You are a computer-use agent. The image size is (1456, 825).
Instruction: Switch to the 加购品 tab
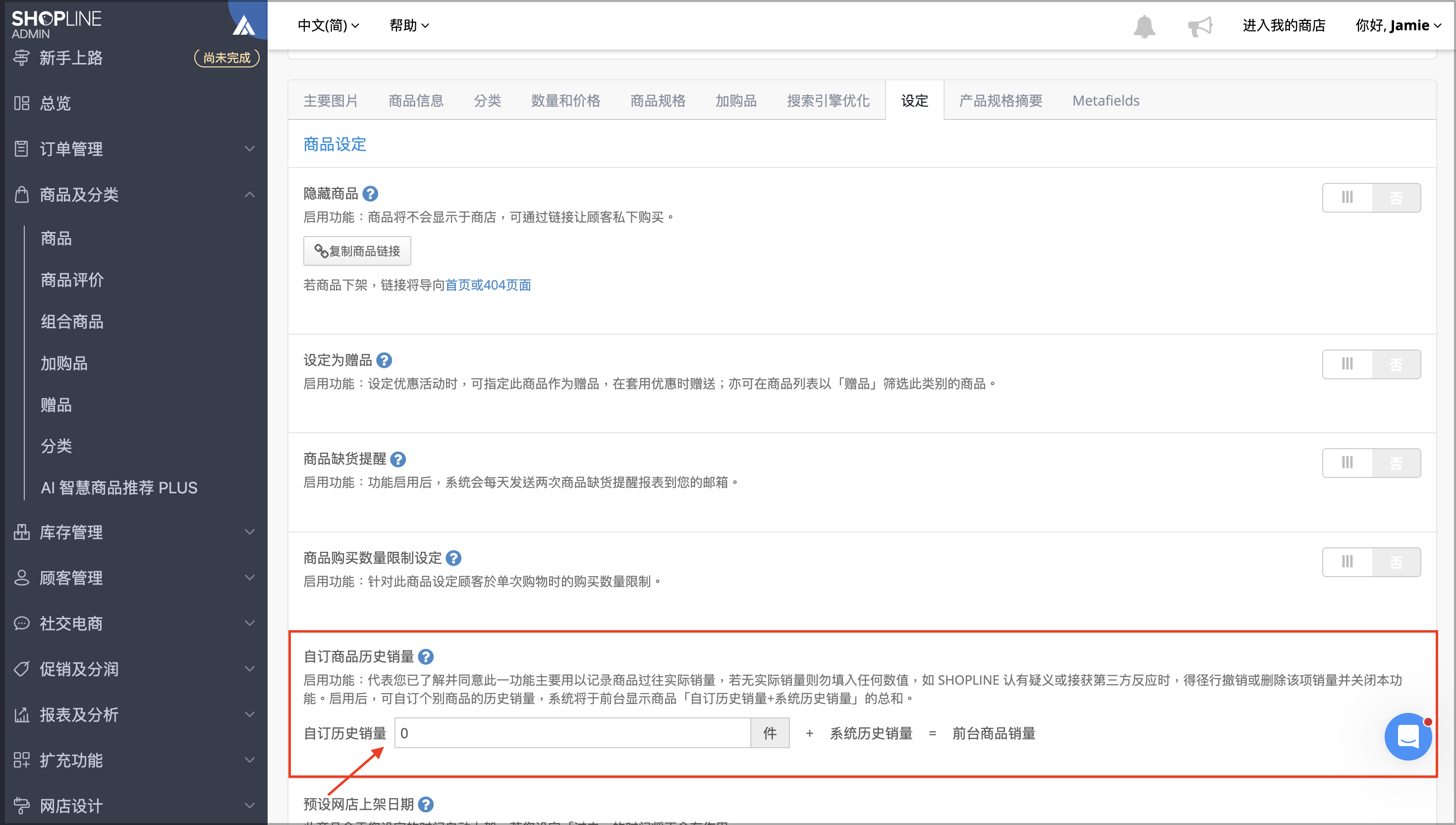[x=735, y=100]
